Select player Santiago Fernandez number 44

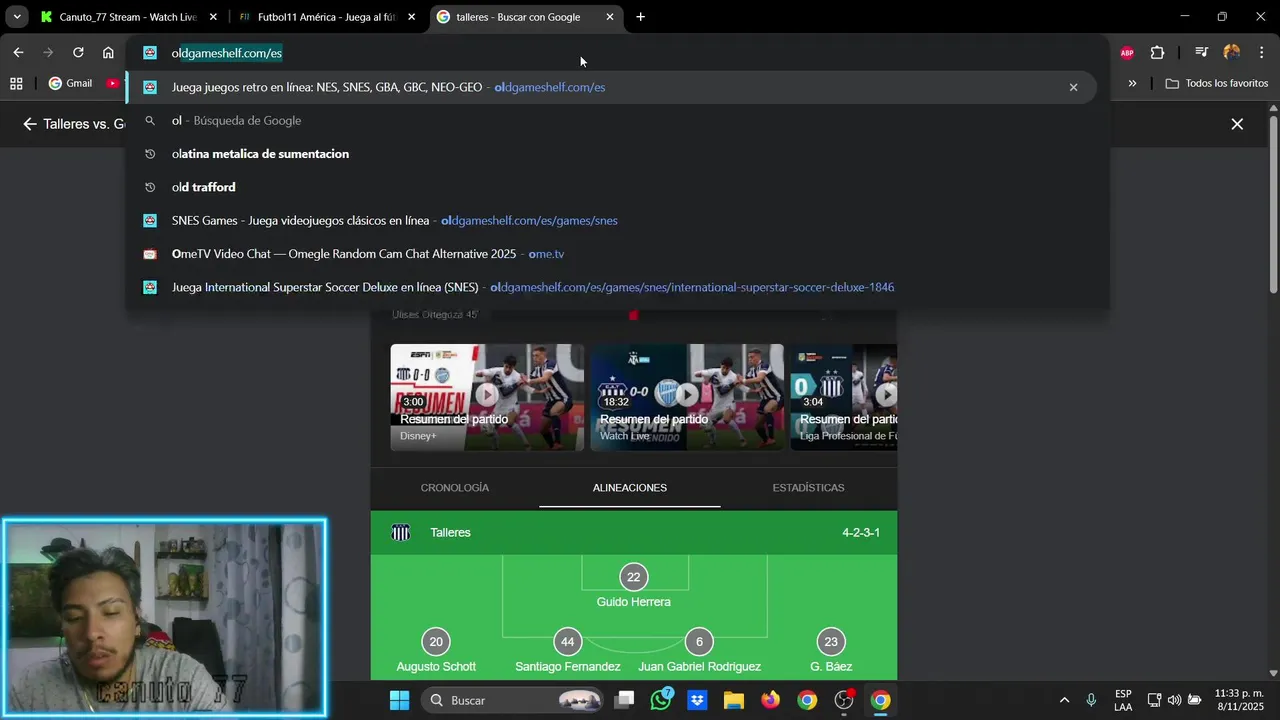[x=567, y=652]
